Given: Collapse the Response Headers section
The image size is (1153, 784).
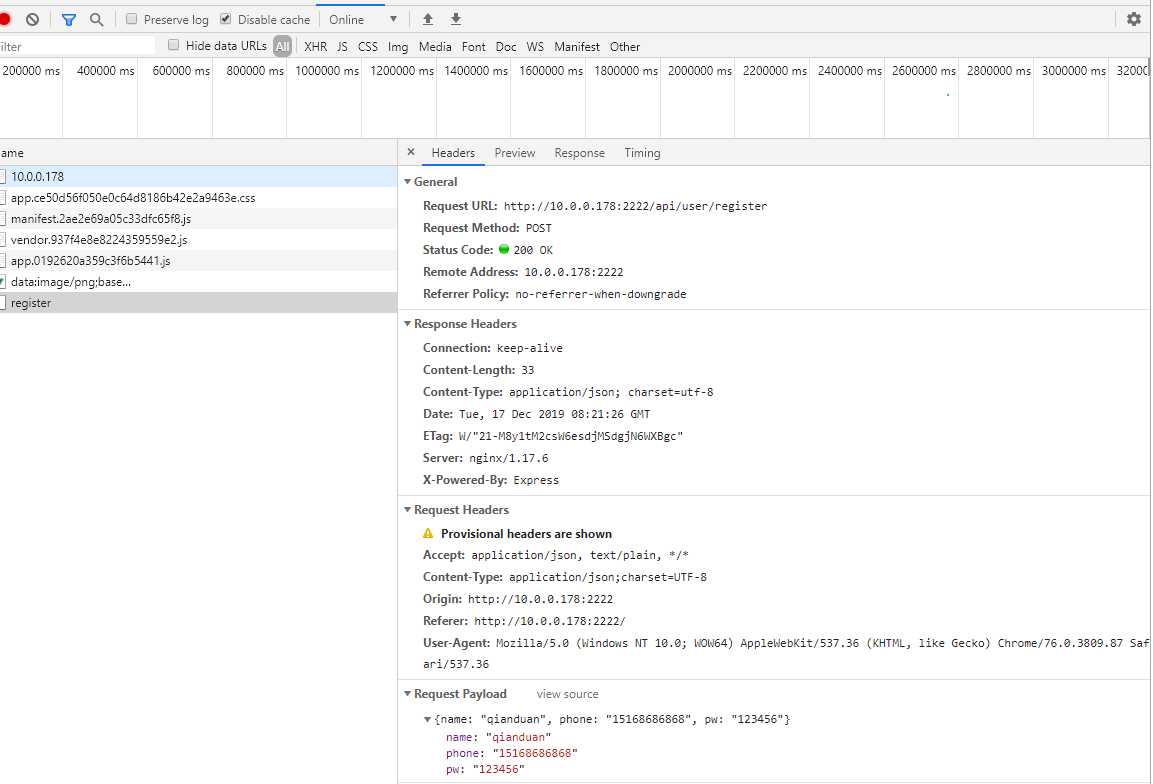Looking at the screenshot, I should pyautogui.click(x=407, y=324).
